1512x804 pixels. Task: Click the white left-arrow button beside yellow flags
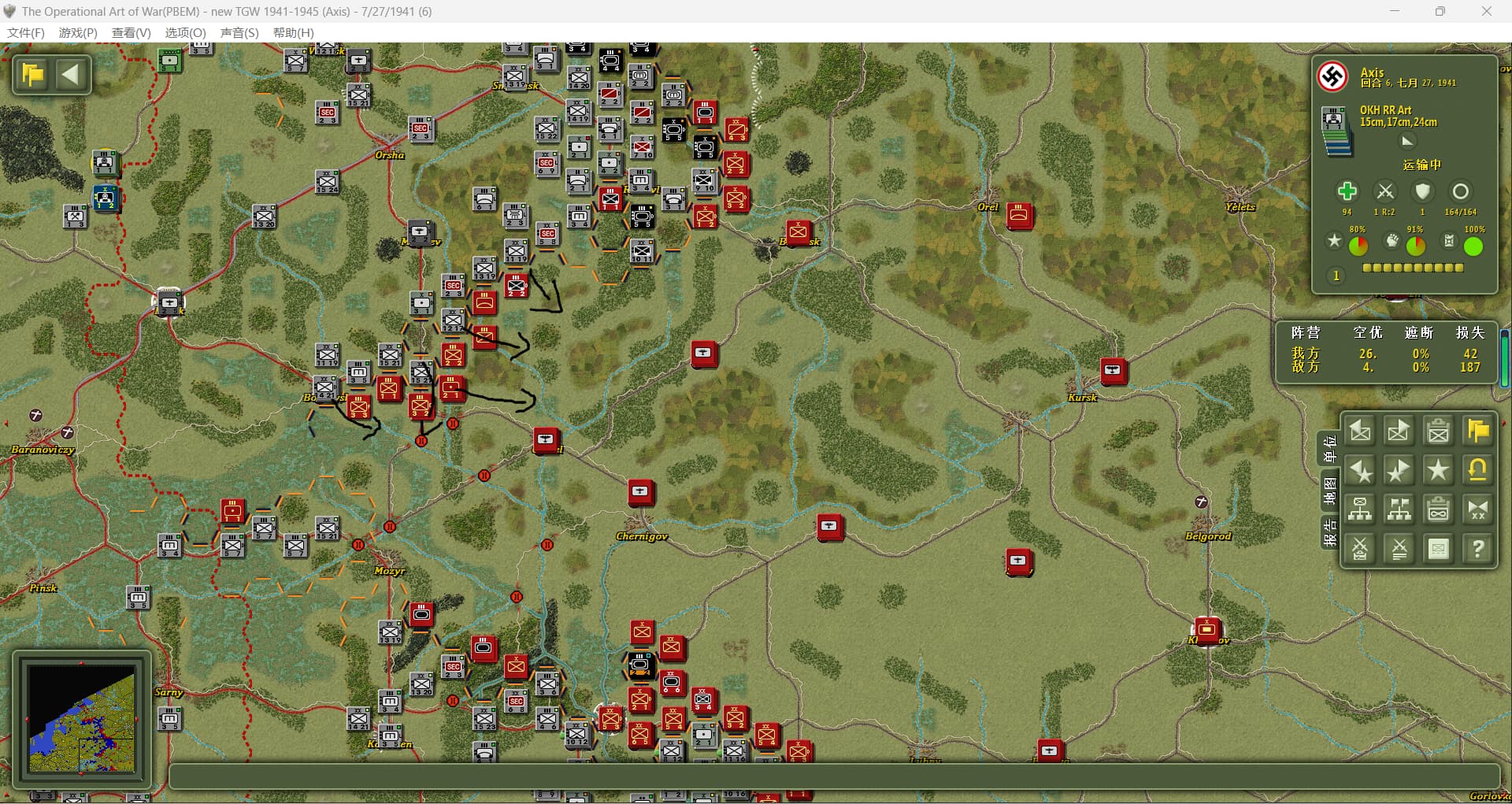71,75
